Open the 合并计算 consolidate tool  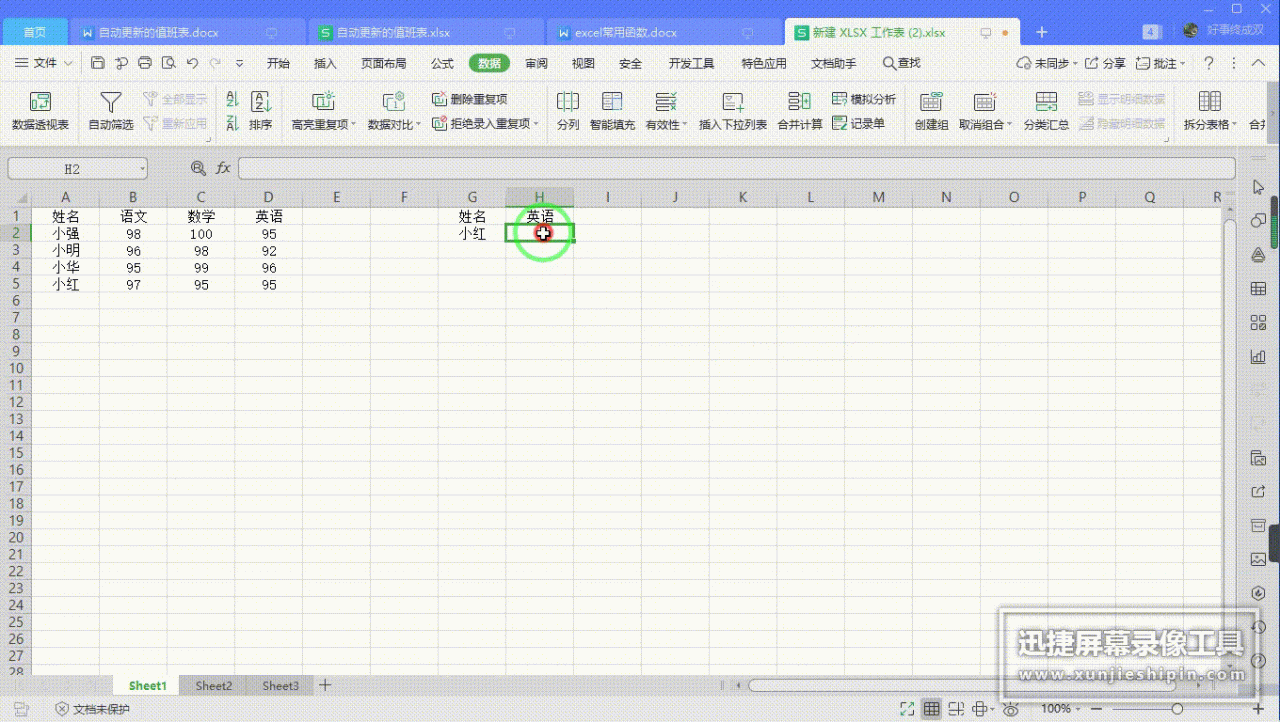tap(800, 111)
